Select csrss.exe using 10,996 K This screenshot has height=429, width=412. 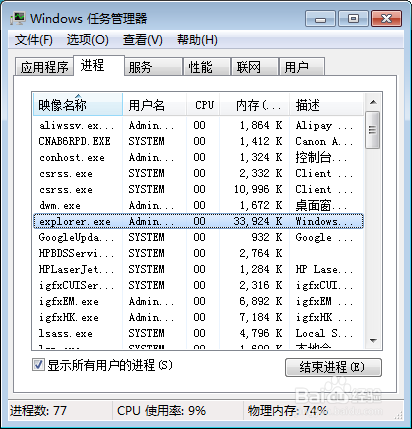pyautogui.click(x=198, y=189)
